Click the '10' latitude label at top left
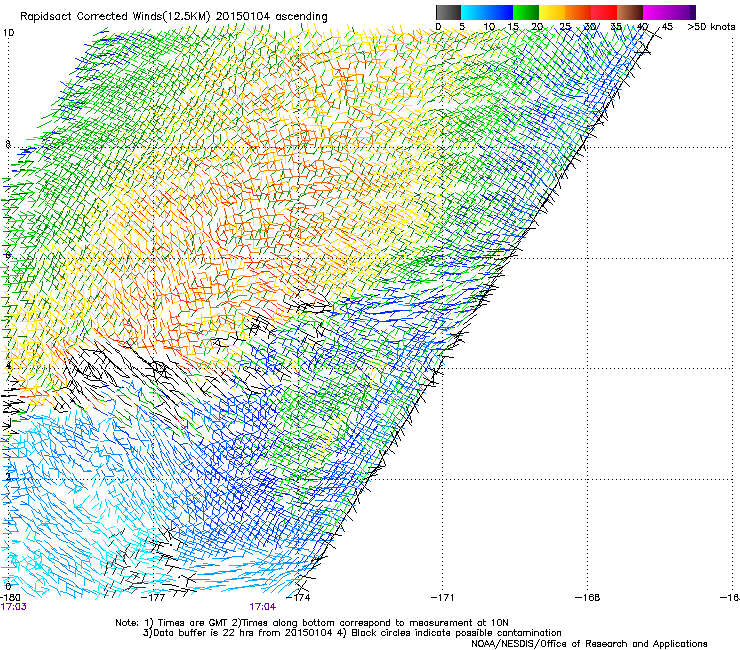 click(8, 33)
